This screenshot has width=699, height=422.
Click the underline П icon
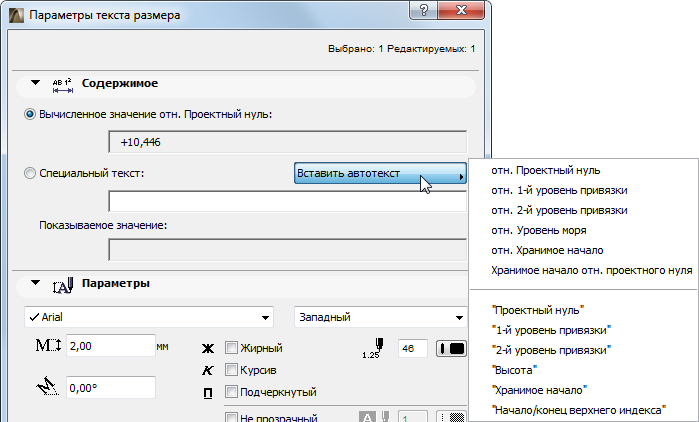tap(208, 393)
